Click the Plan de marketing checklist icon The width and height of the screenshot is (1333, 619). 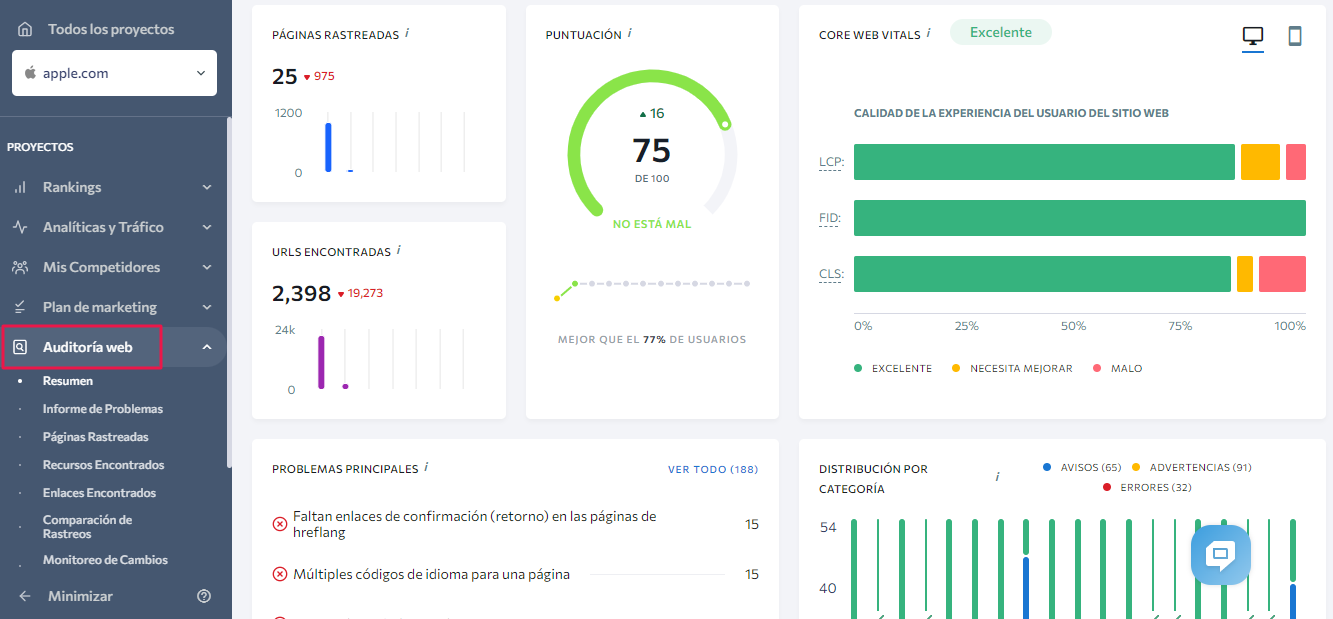click(20, 307)
